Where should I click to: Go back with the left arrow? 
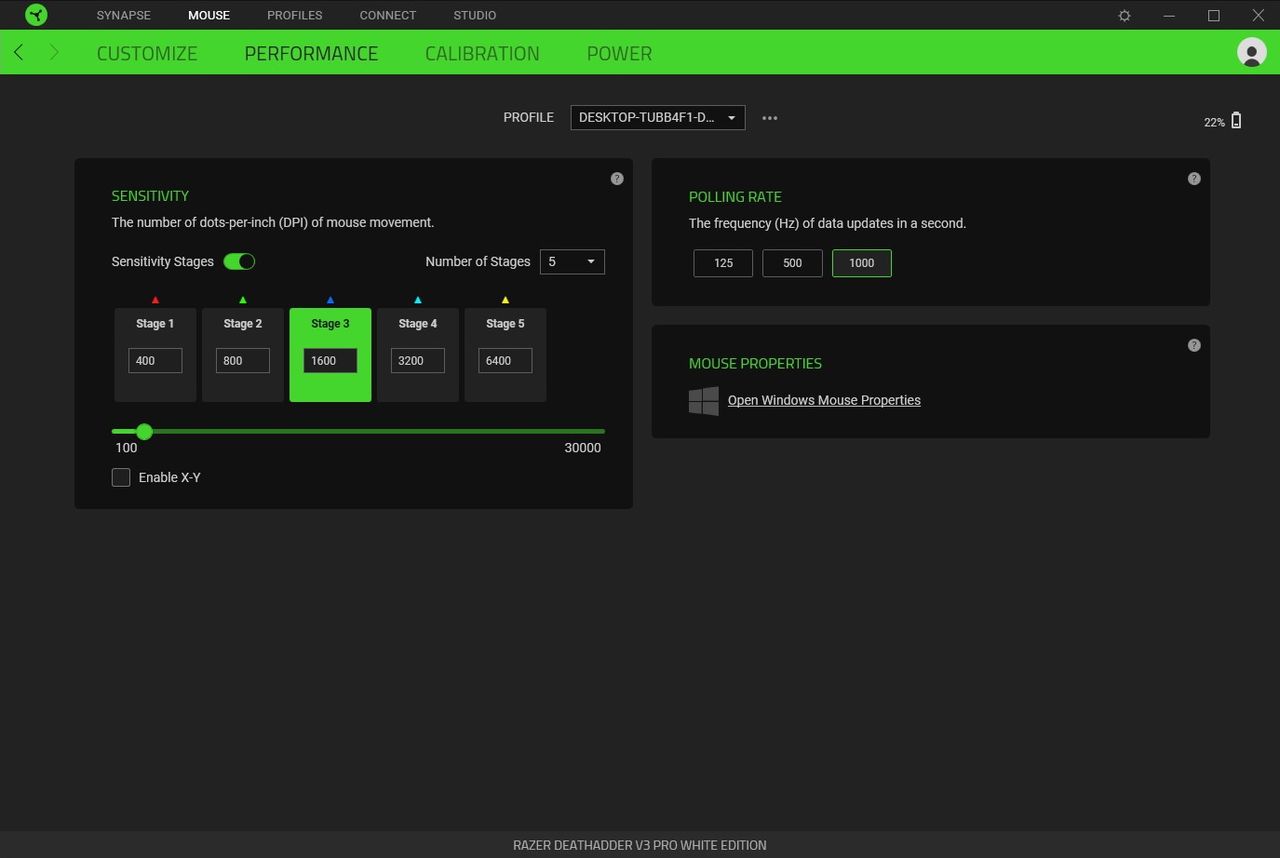pos(18,52)
